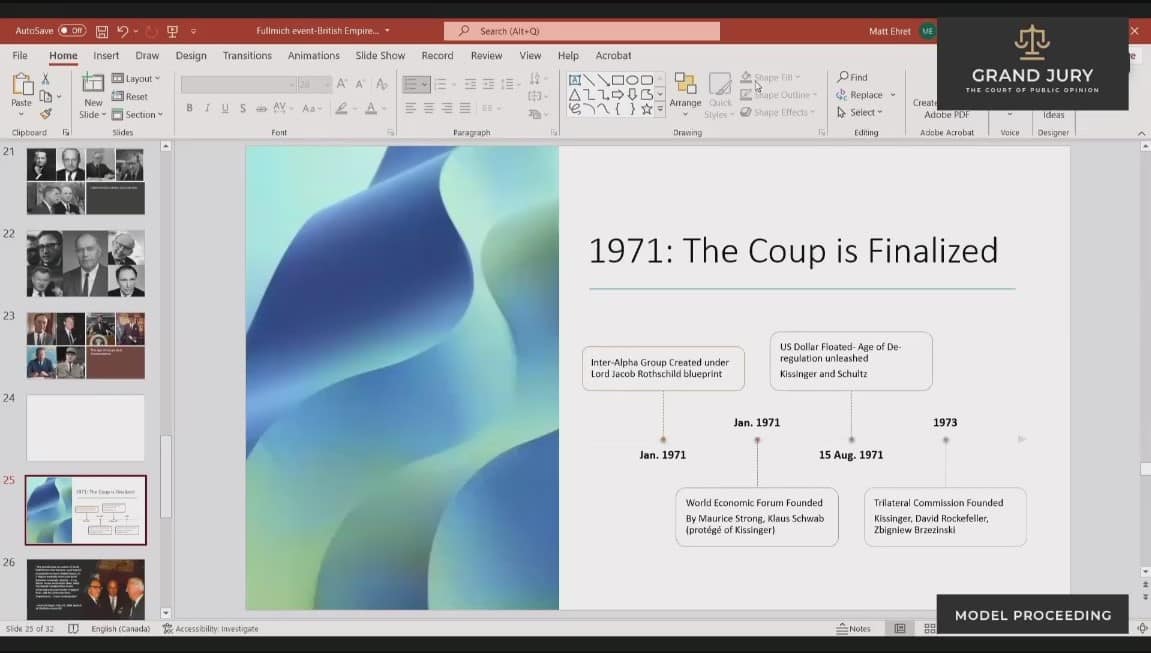The image size is (1151, 653).
Task: Select slide 22 thumbnail in slide panel
Action: [x=85, y=263]
